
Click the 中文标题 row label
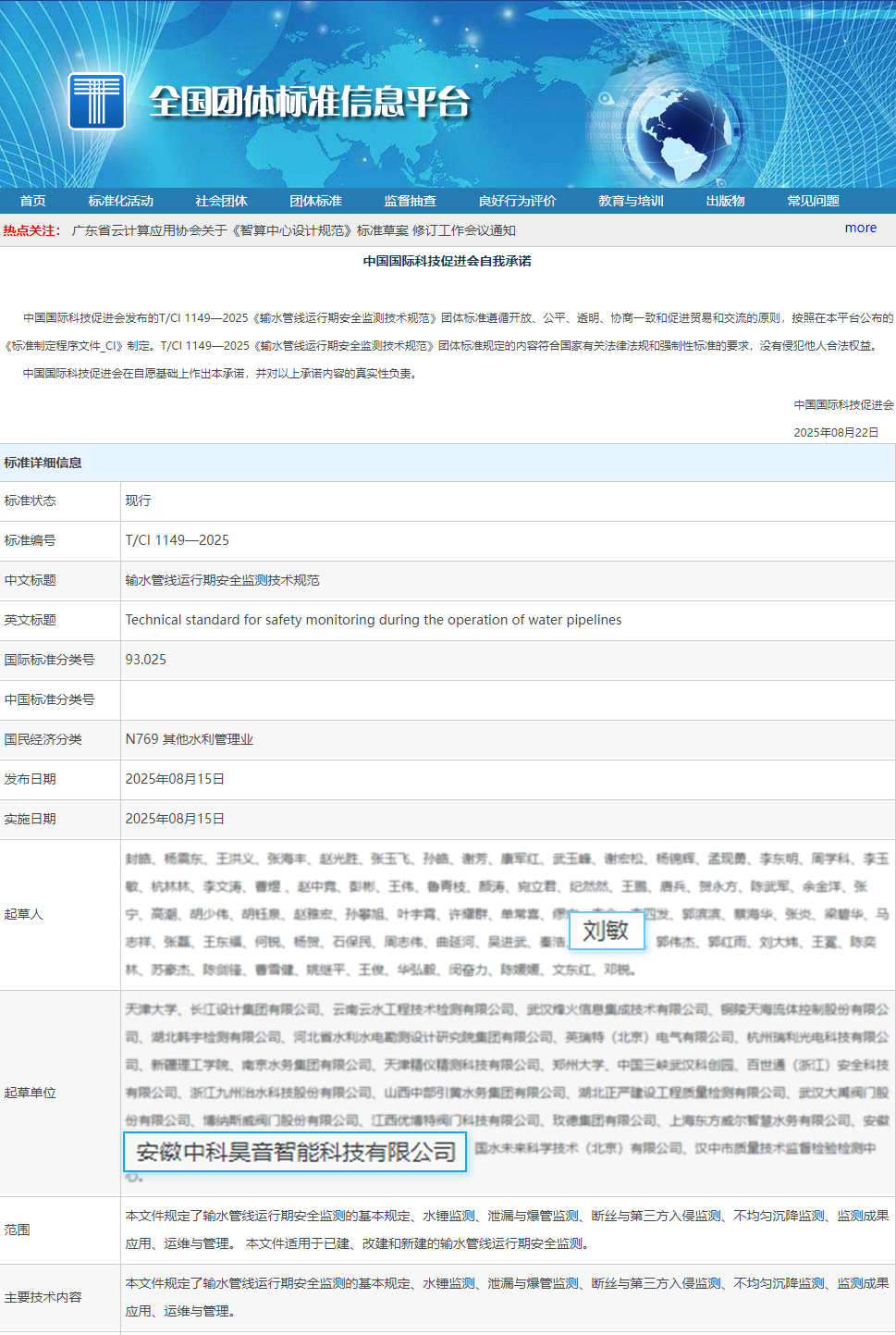31,580
